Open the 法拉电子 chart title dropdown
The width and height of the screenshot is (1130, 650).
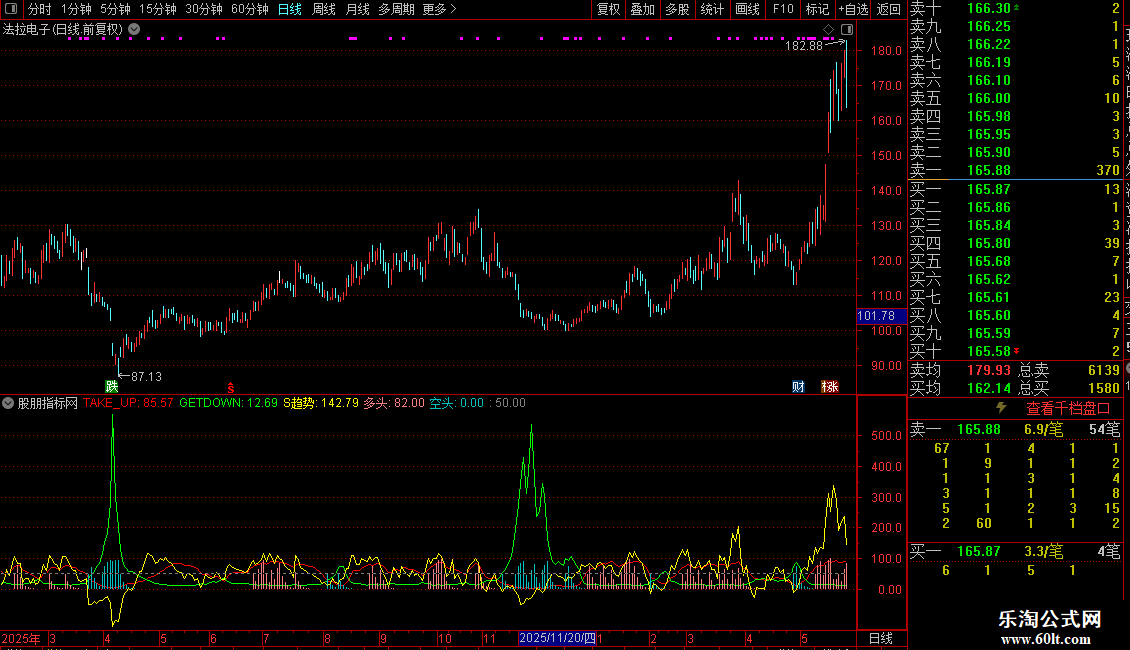click(134, 30)
